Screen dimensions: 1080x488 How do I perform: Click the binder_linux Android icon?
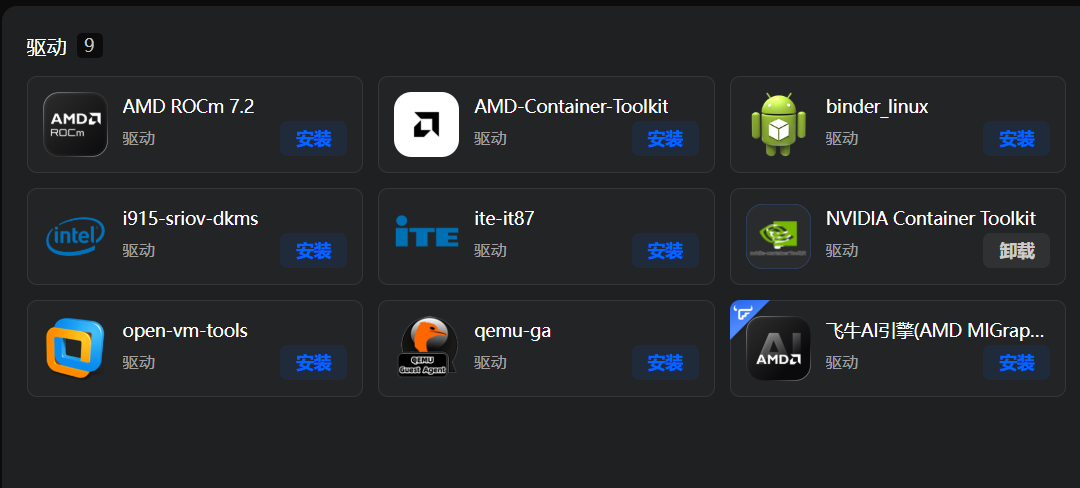[778, 125]
